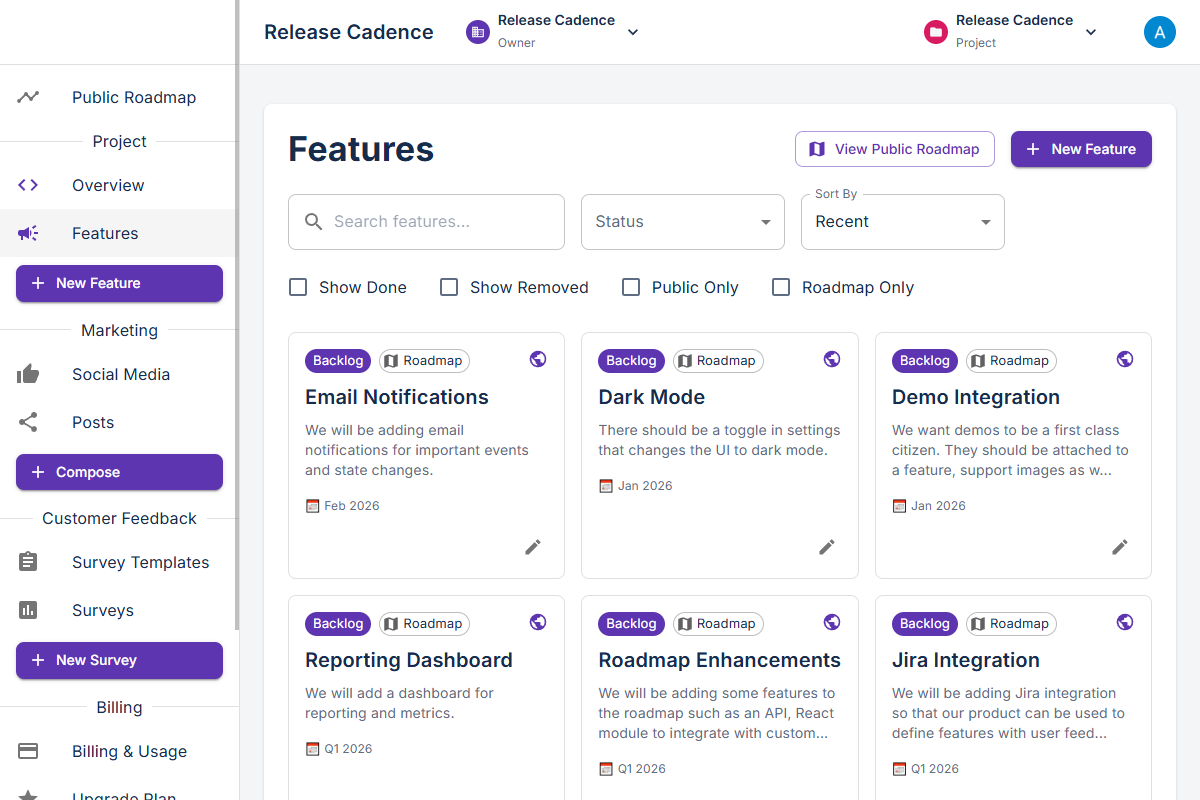Click the Overview code brackets icon
The image size is (1200, 800).
pyautogui.click(x=27, y=185)
